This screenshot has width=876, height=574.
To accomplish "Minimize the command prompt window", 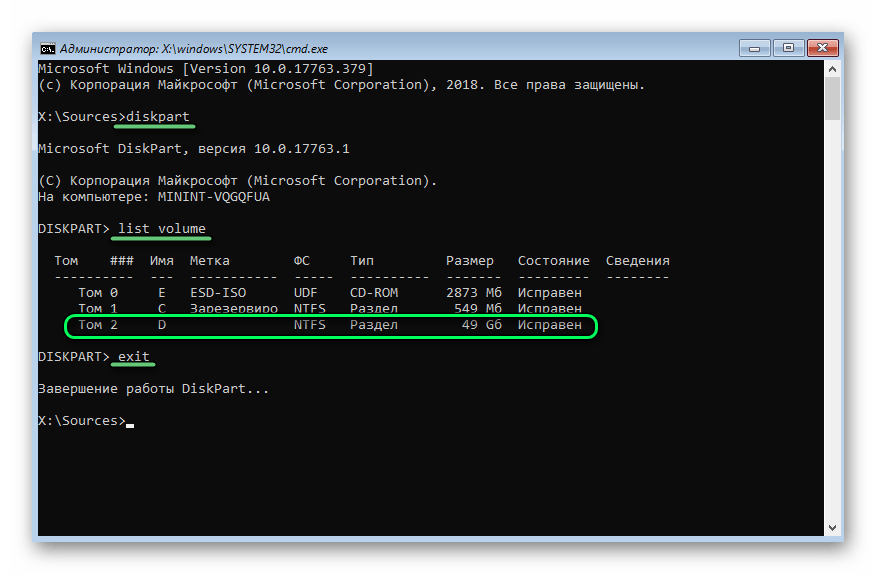I will (x=760, y=47).
